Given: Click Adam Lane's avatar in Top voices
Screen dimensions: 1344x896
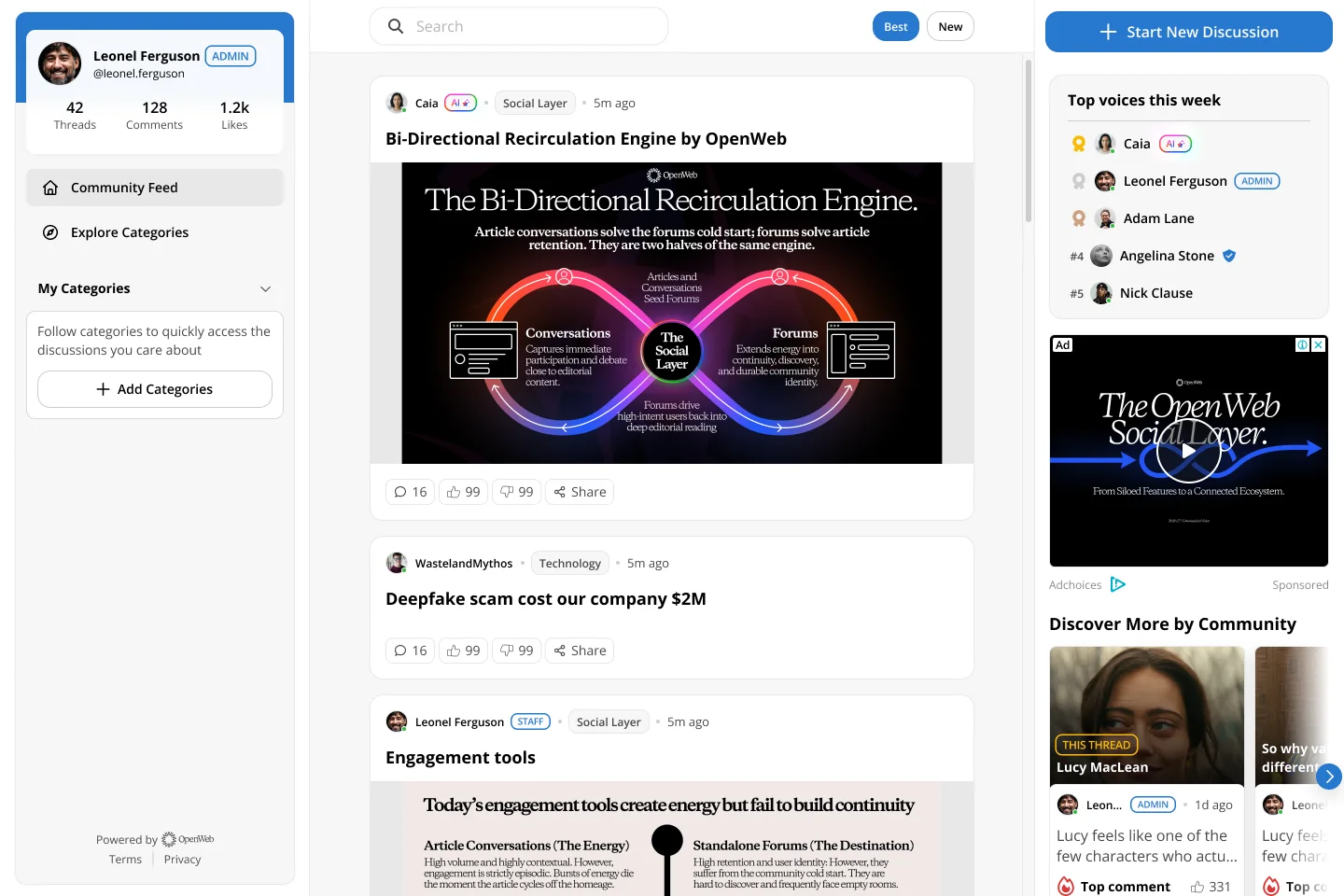Looking at the screenshot, I should 1105,218.
